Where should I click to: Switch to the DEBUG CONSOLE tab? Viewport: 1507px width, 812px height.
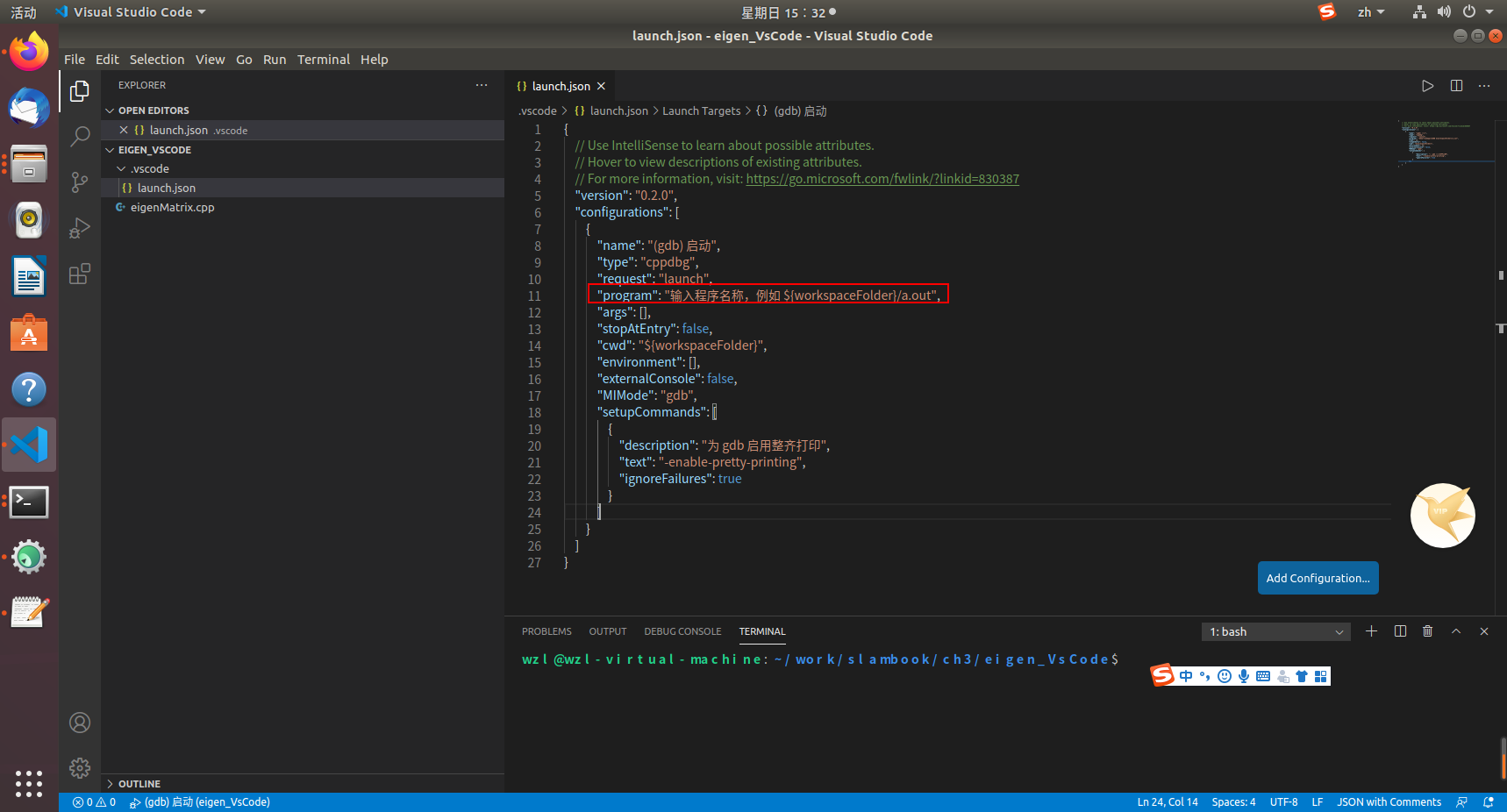click(682, 631)
